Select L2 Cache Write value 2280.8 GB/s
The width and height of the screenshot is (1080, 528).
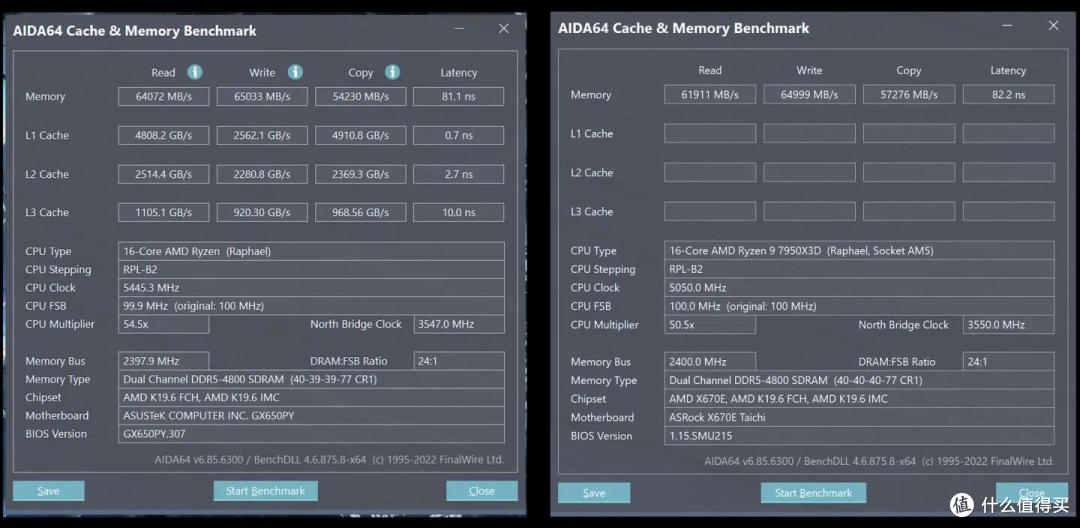(x=262, y=174)
